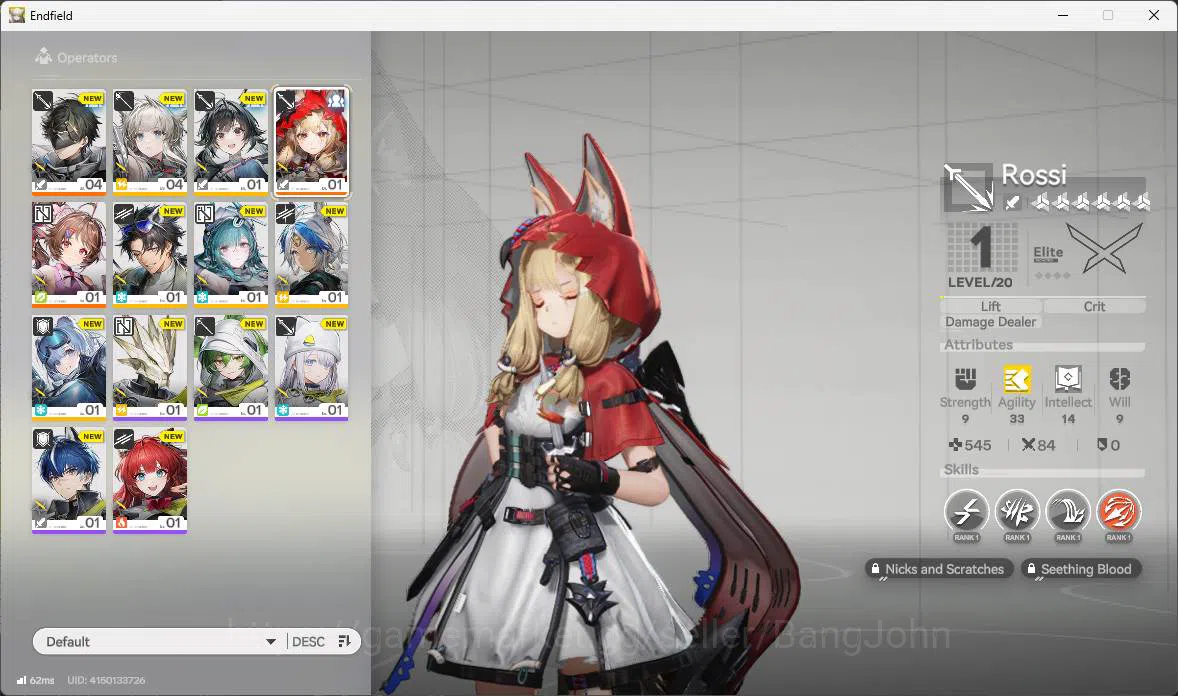Click the small weapon-type icon under Rossi's name
The width and height of the screenshot is (1178, 696).
(1013, 201)
